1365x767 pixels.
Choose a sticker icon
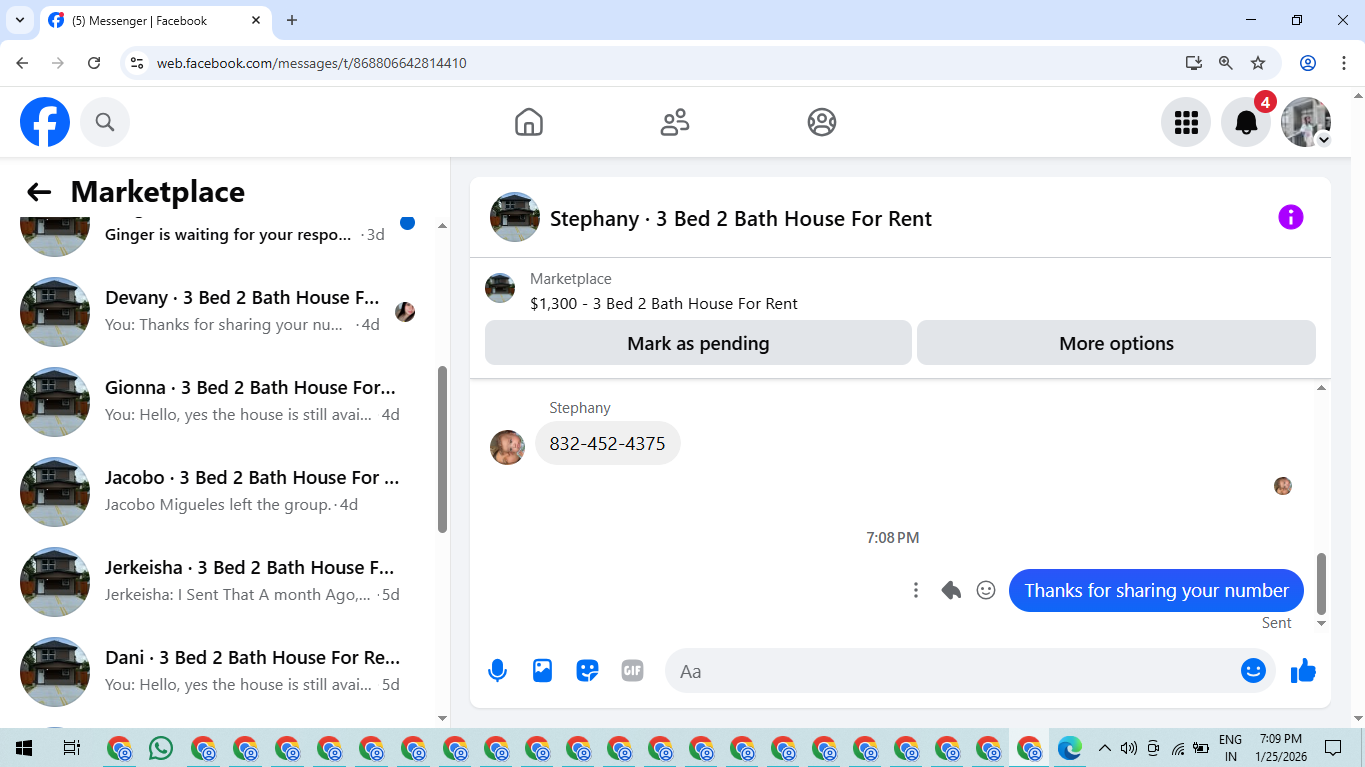pos(587,671)
